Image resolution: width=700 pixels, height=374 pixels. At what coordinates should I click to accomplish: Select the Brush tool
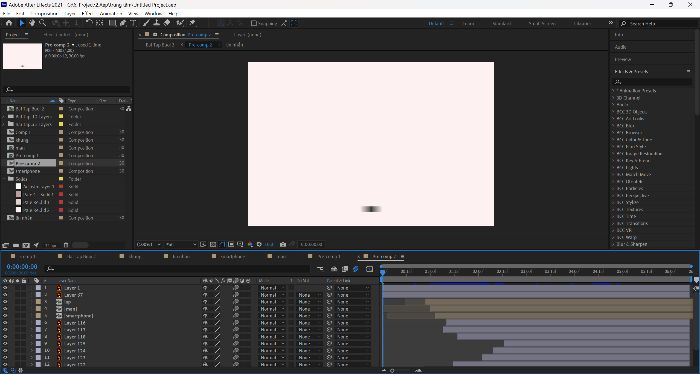[146, 23]
